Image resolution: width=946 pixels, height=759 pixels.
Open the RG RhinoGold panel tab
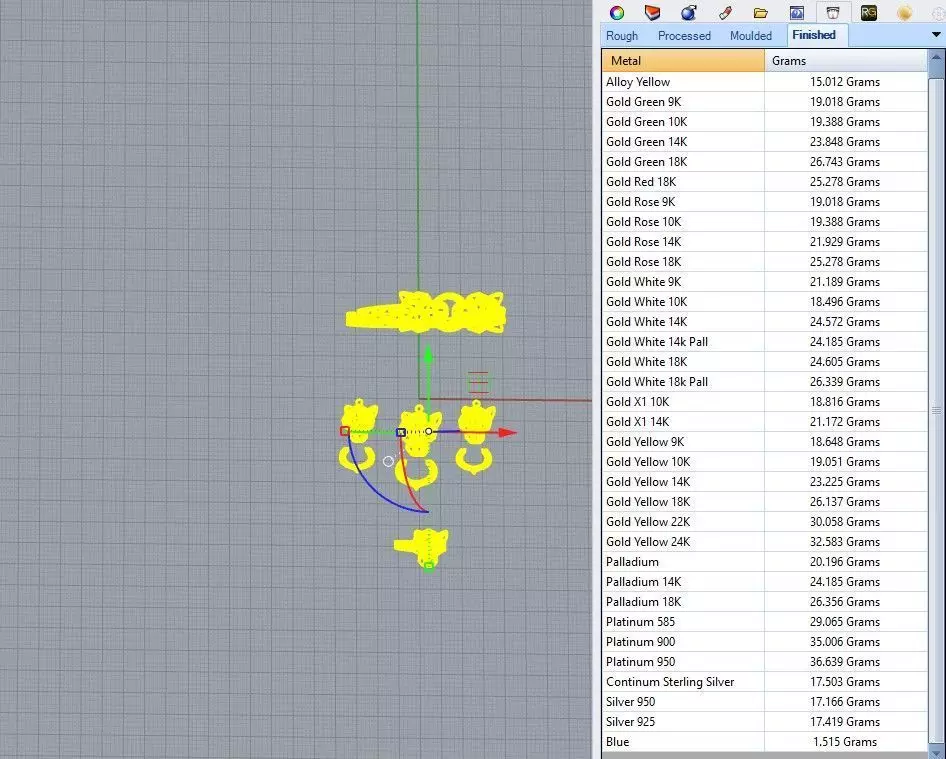[x=869, y=13]
